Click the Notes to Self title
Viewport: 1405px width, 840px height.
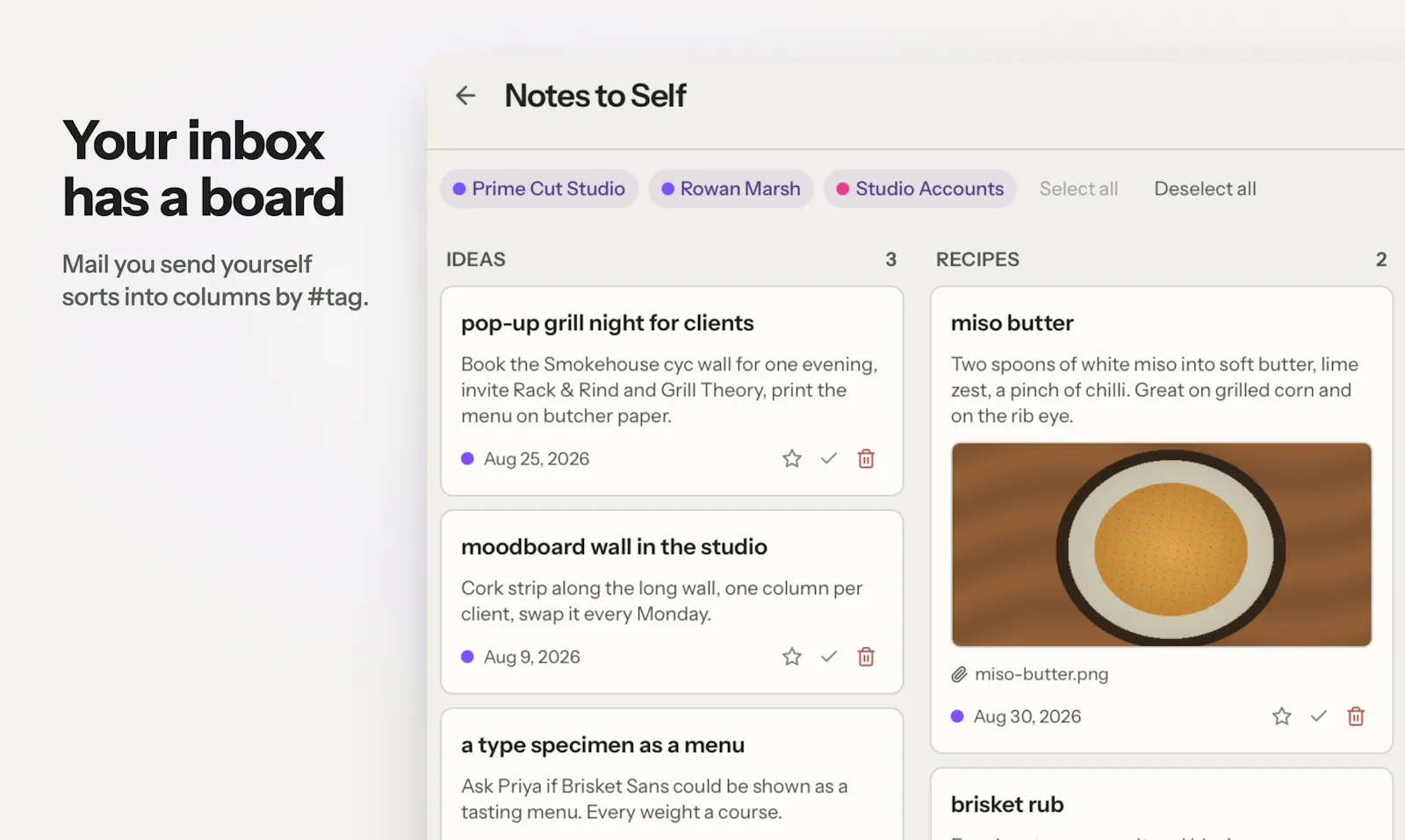(595, 96)
